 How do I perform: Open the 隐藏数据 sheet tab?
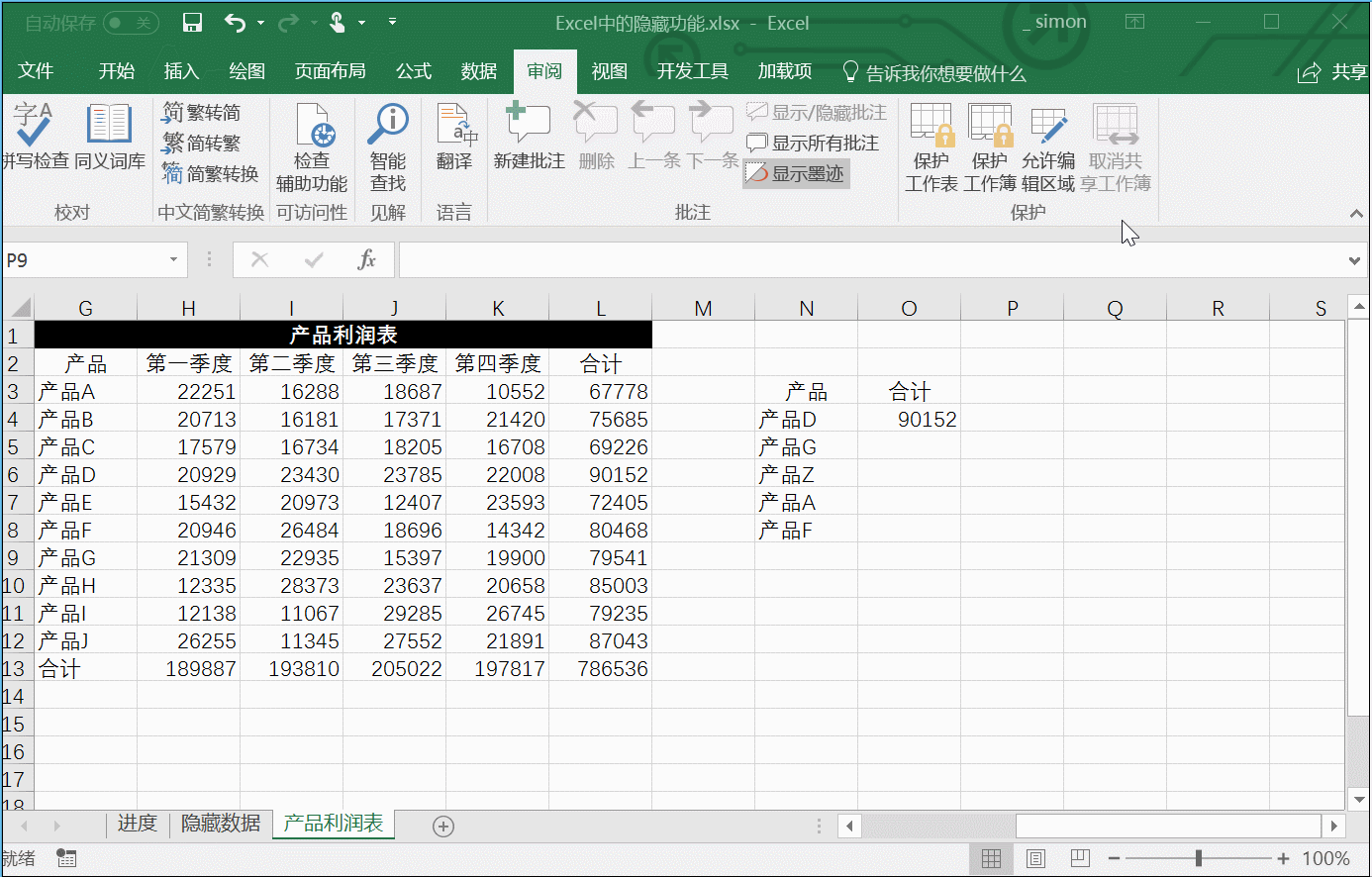[x=220, y=824]
